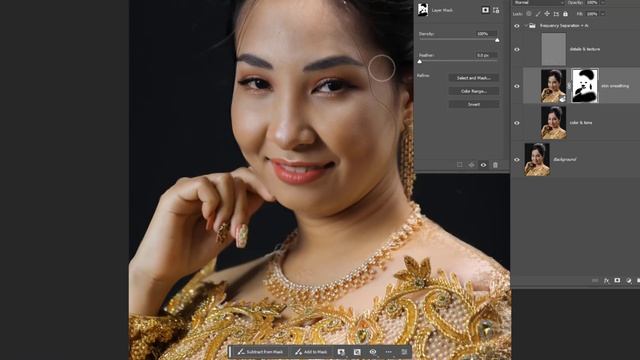This screenshot has height=360, width=640.
Task: Click the folder icon of Frequency Separation group
Action: click(532, 26)
